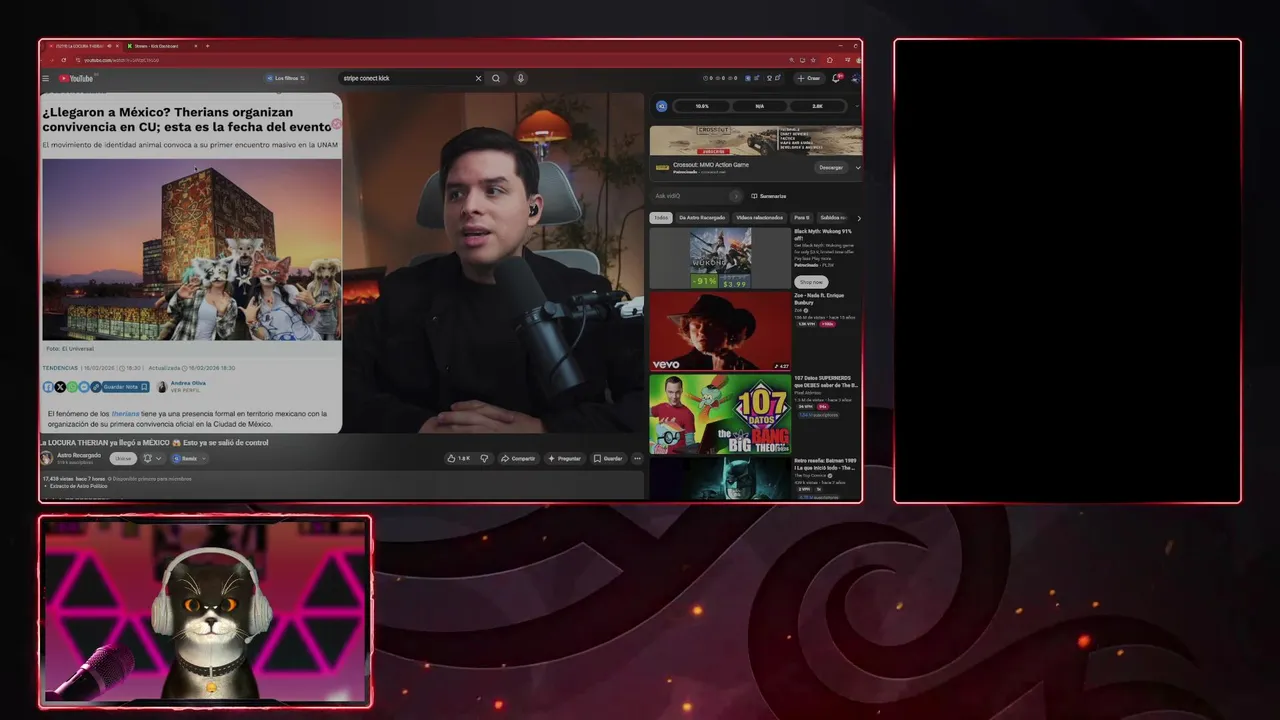
Task: Bookmark page with star icon
Action: pos(813,60)
